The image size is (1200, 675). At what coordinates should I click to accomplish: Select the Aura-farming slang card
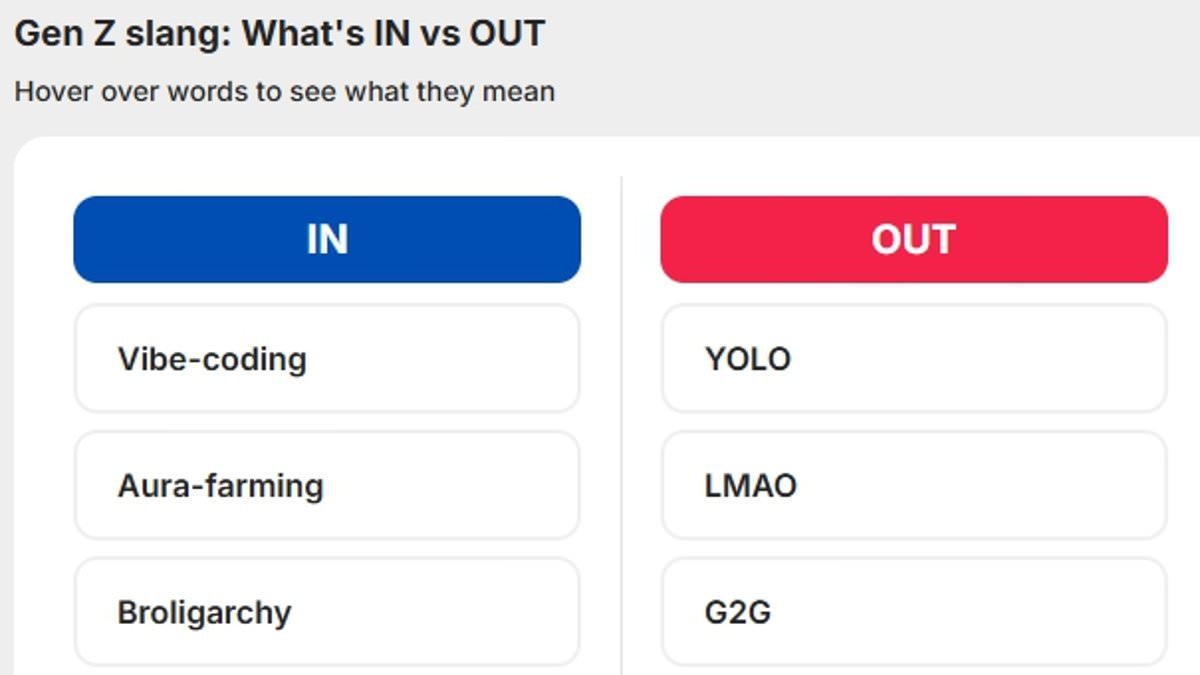coord(327,486)
